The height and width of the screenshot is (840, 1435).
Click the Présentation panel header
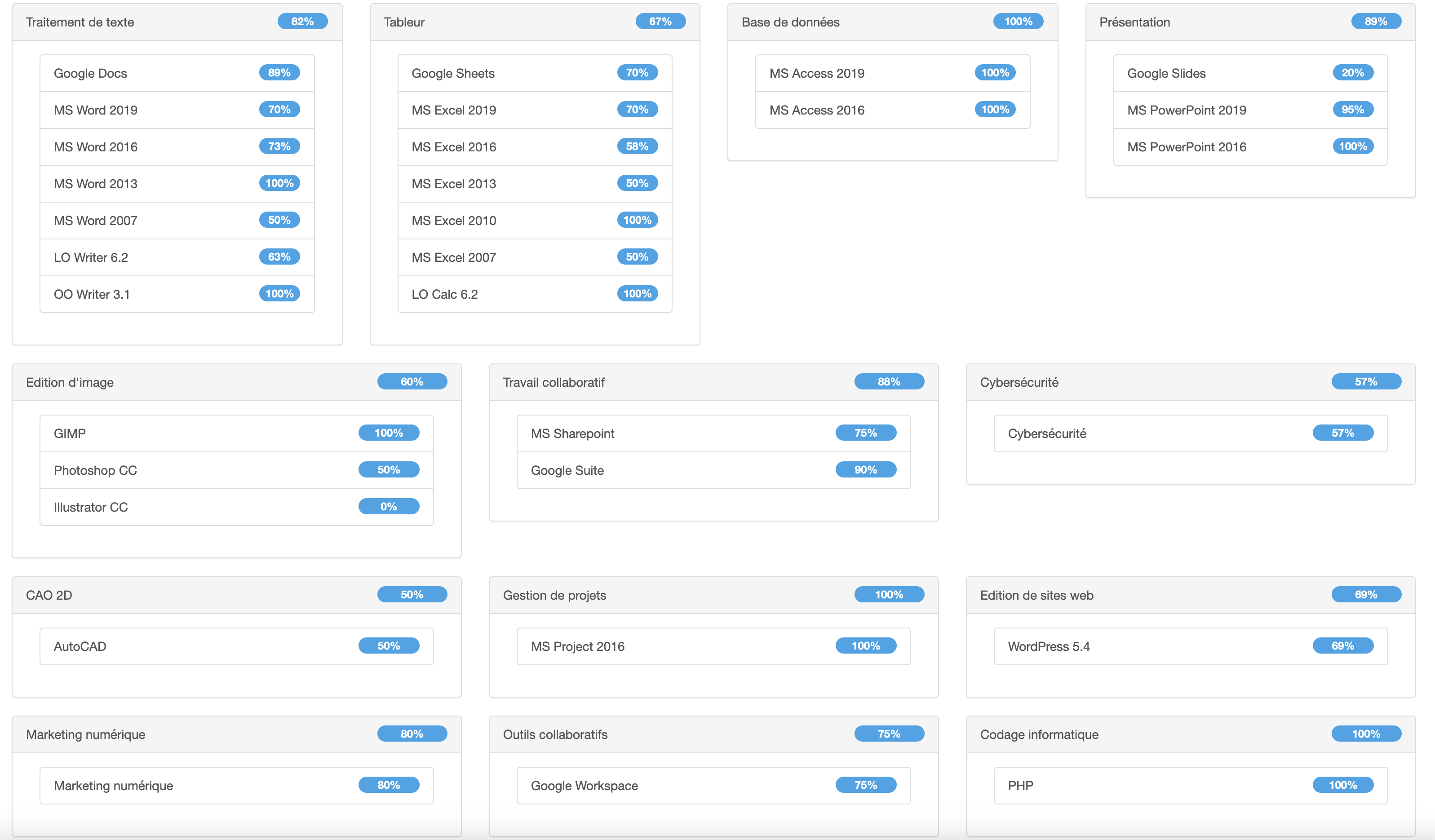(x=1250, y=22)
